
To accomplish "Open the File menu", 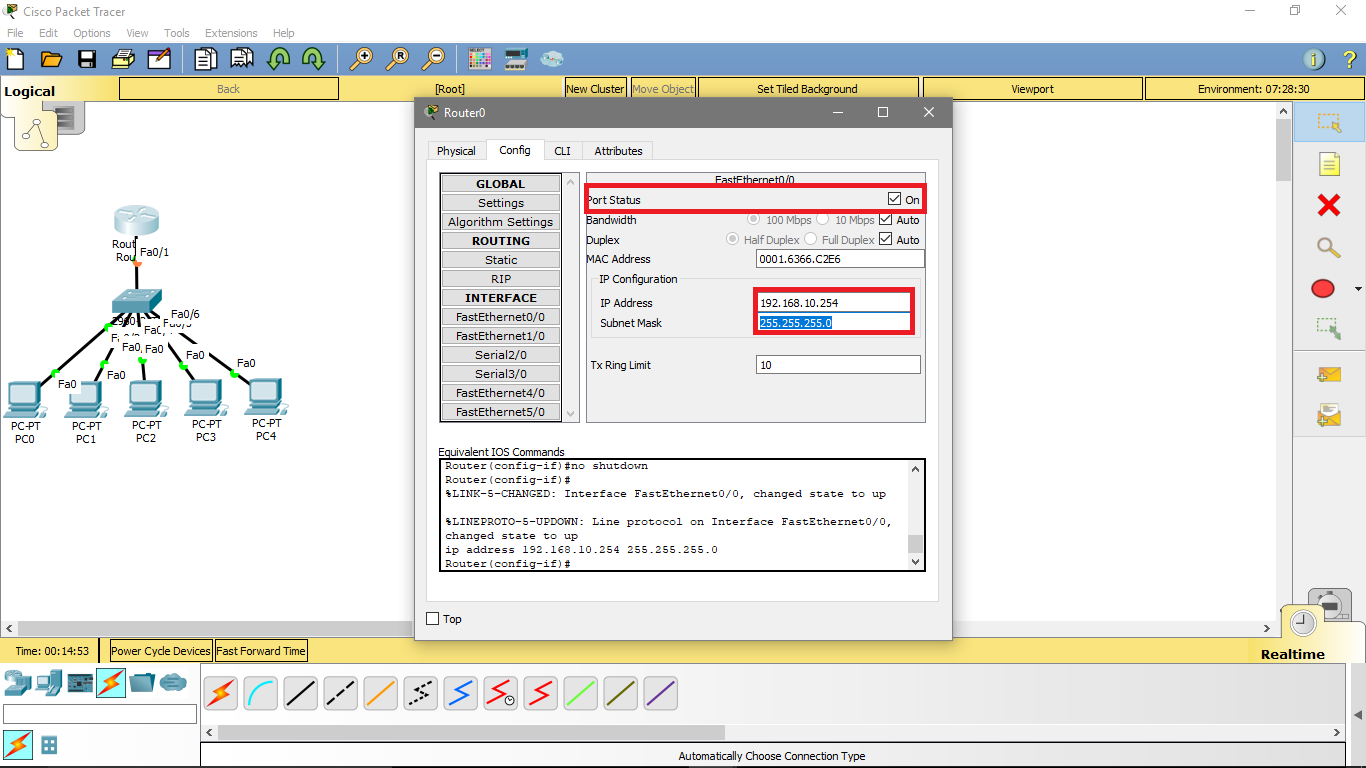I will pyautogui.click(x=15, y=33).
